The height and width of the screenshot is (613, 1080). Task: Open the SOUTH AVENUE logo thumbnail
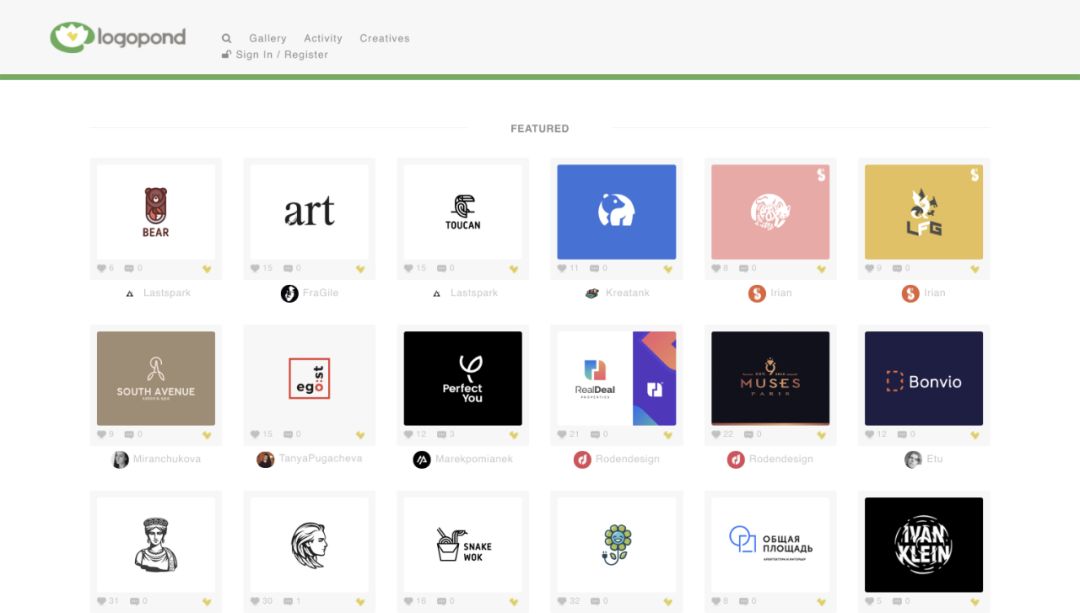156,379
